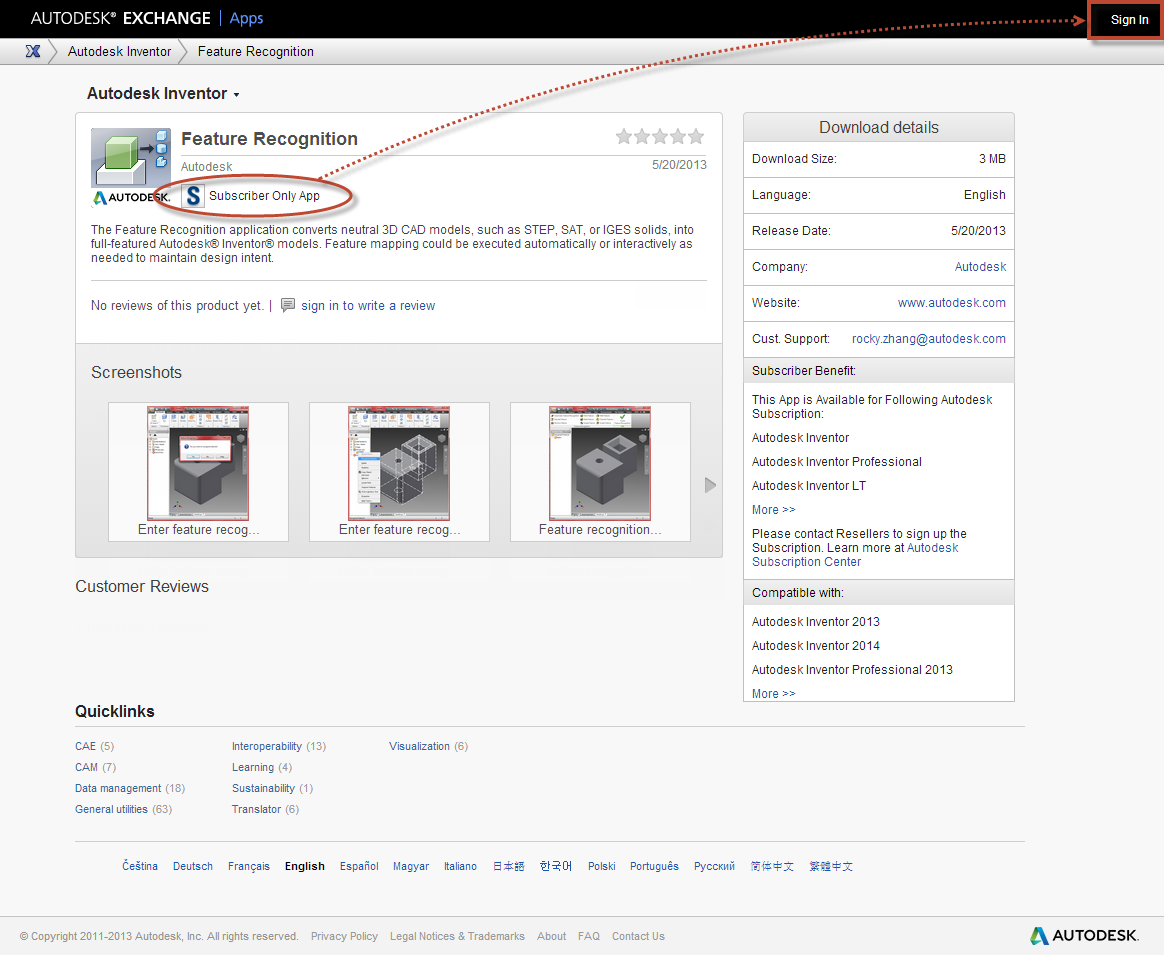Viewport: 1164px width, 955px height.
Task: Click the Feature Recognition application icon
Action: coord(131,151)
